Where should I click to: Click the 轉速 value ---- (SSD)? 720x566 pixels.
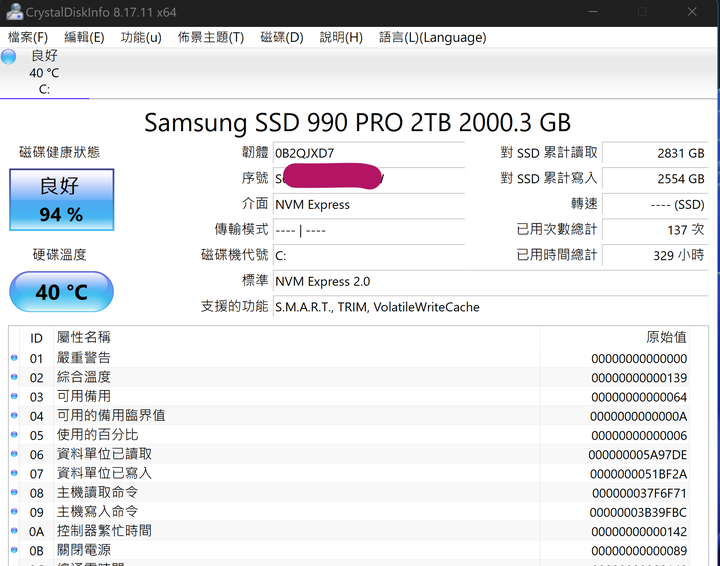[655, 204]
